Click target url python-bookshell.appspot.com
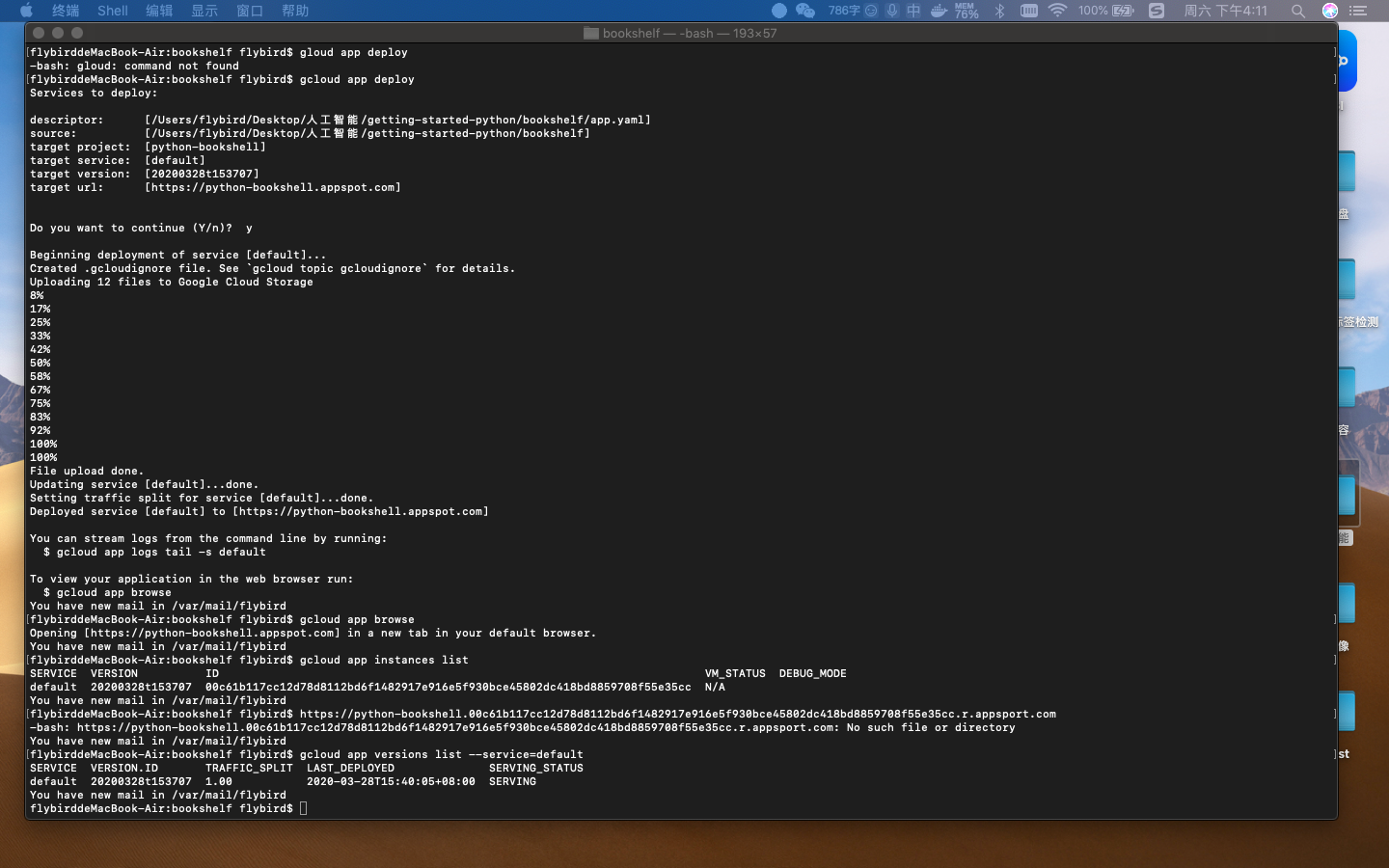This screenshot has height=868, width=1389. [273, 187]
